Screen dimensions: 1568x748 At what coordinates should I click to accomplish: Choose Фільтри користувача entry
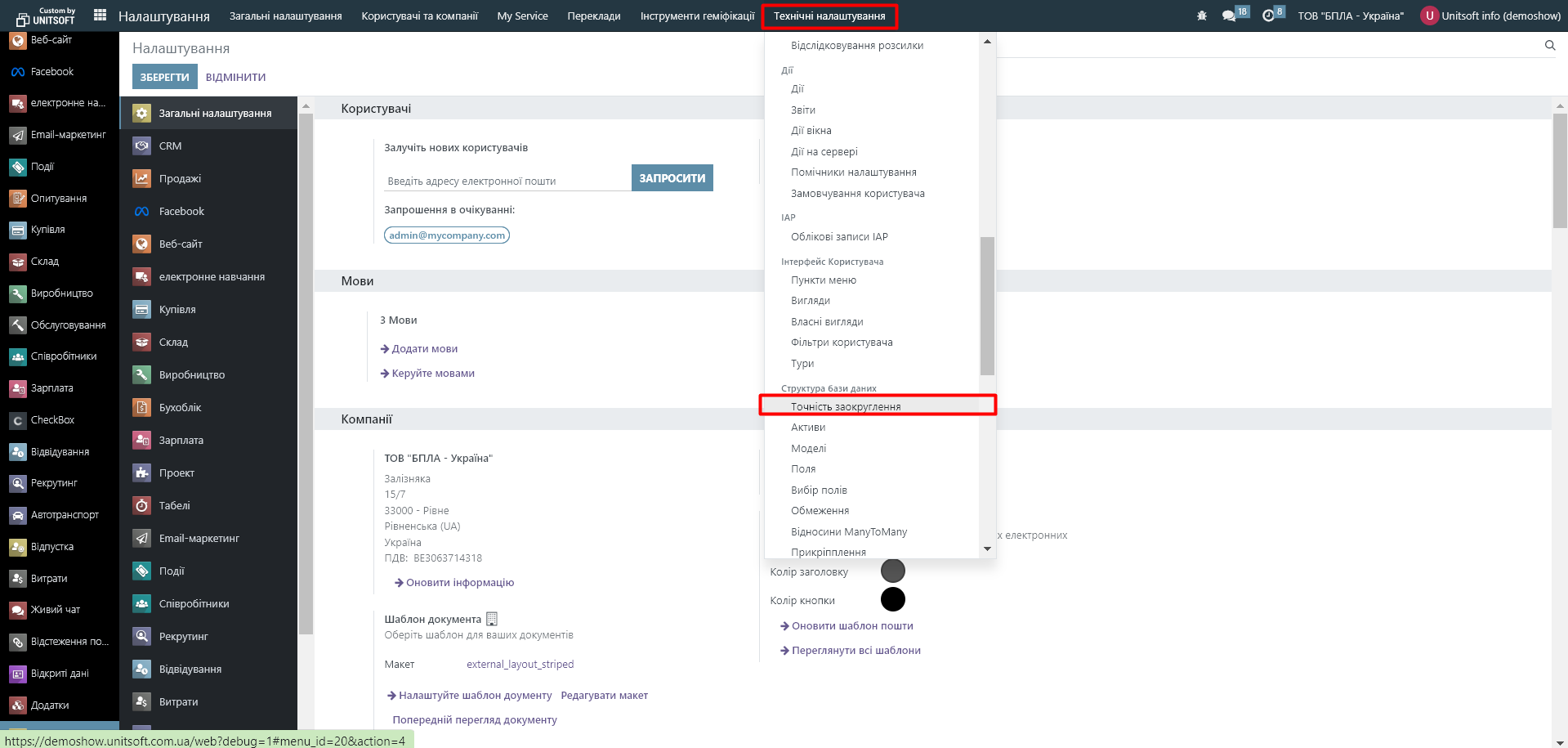[872, 343]
